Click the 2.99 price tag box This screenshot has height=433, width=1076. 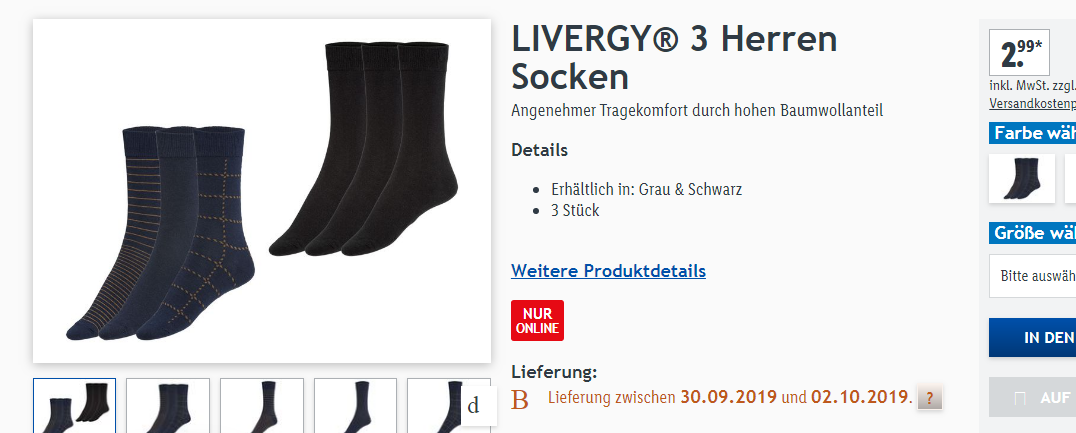[1019, 52]
